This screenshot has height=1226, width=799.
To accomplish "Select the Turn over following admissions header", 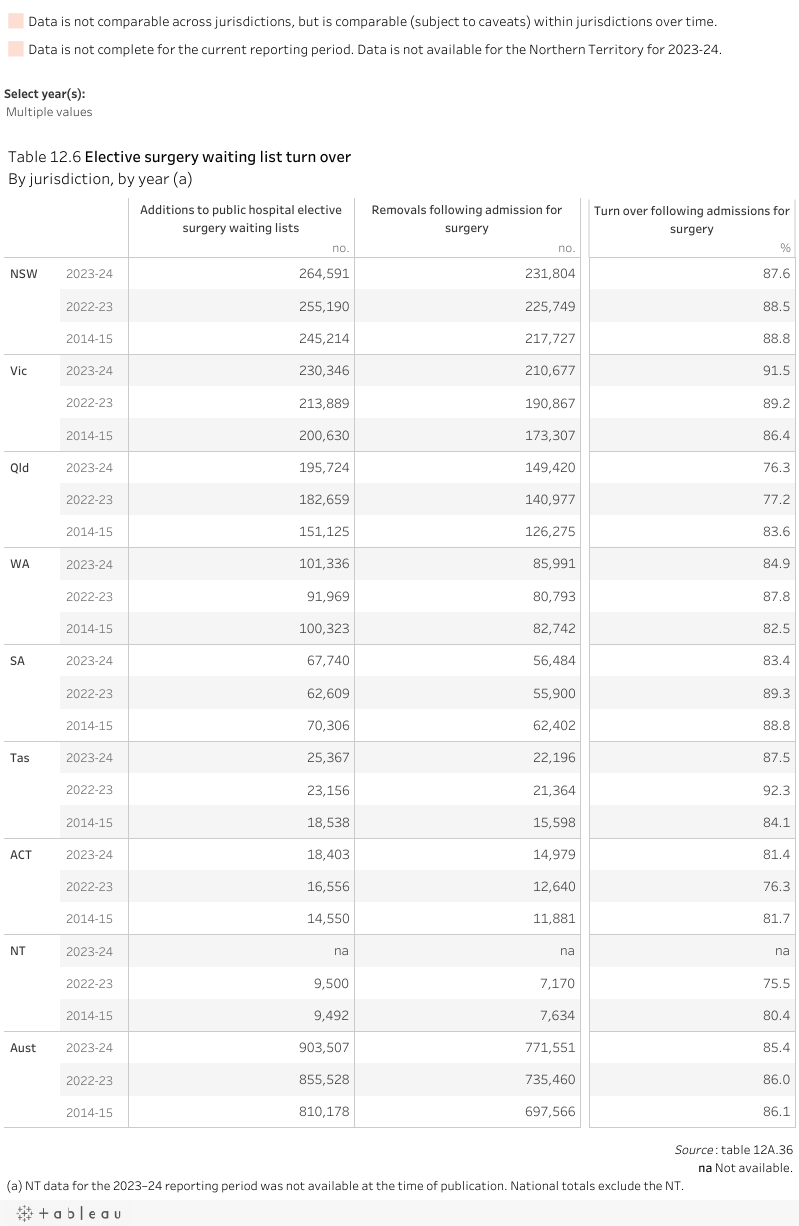I will click(x=692, y=219).
